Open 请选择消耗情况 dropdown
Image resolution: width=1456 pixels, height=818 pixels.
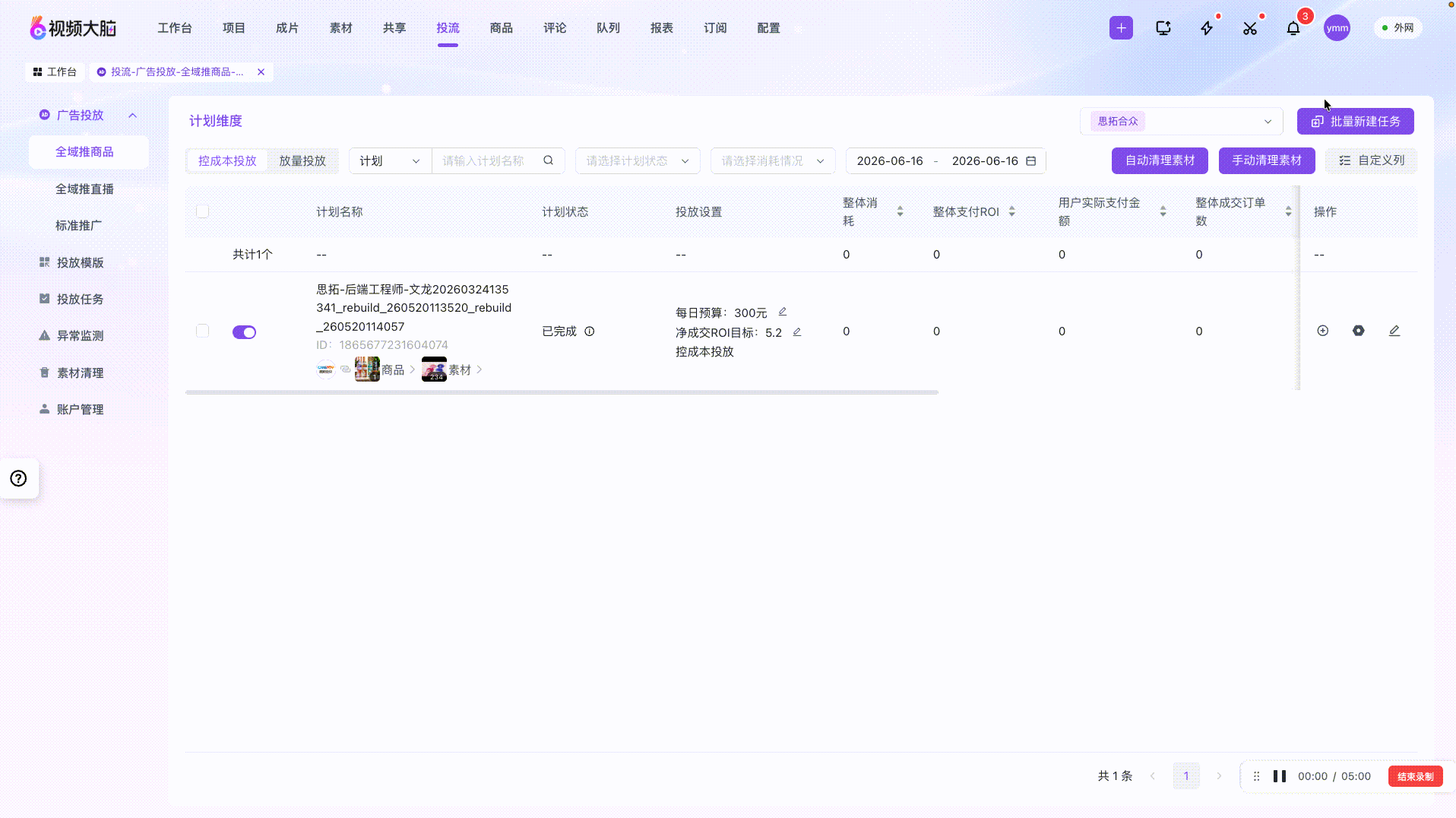pyautogui.click(x=772, y=161)
